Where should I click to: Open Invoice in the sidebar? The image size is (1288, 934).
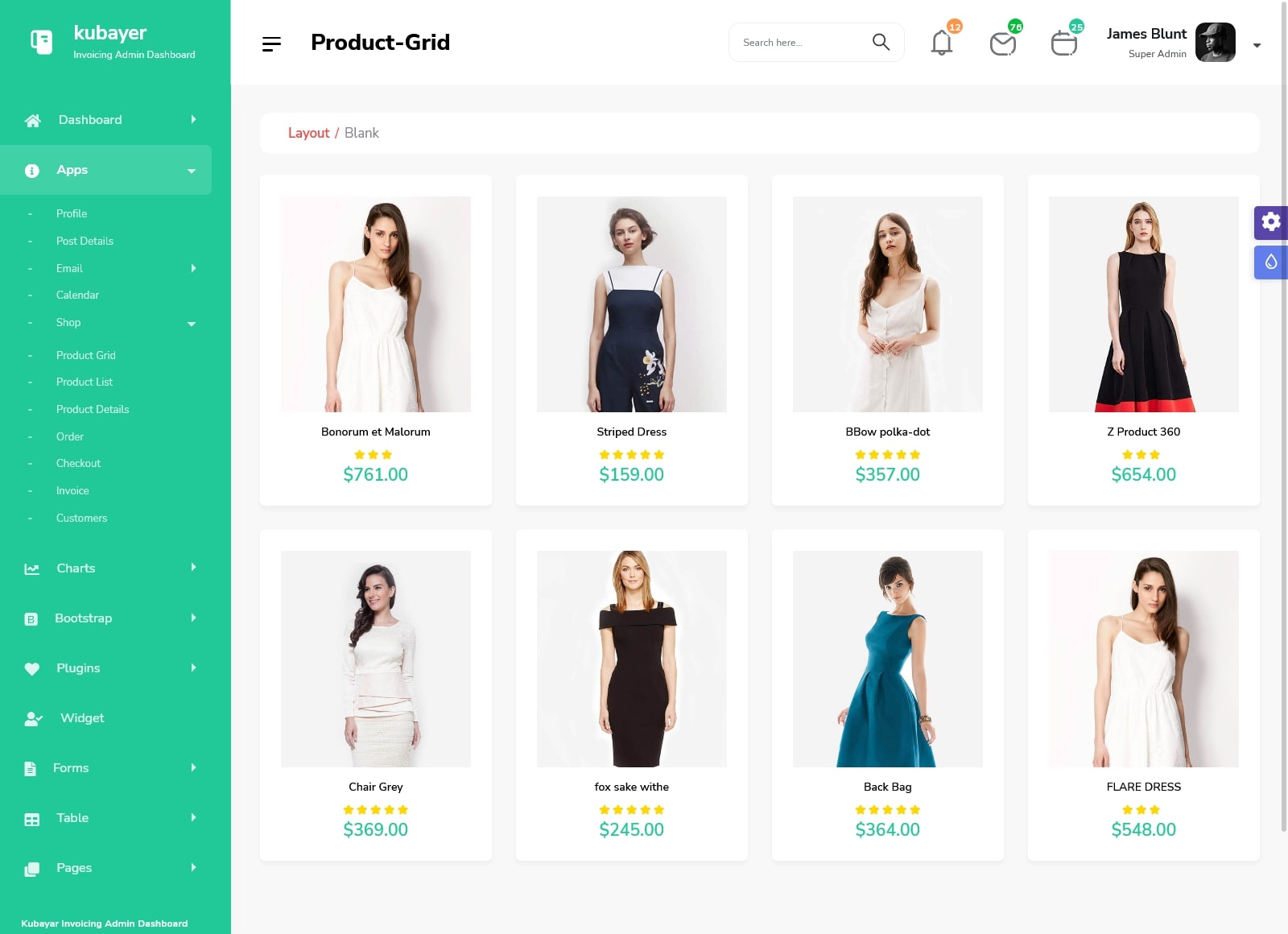[x=72, y=490]
